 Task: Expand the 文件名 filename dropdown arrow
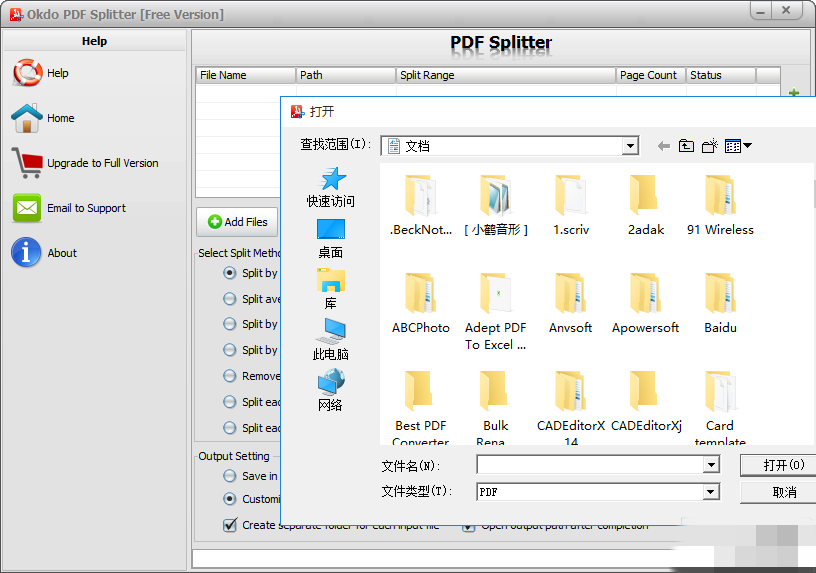(x=711, y=465)
